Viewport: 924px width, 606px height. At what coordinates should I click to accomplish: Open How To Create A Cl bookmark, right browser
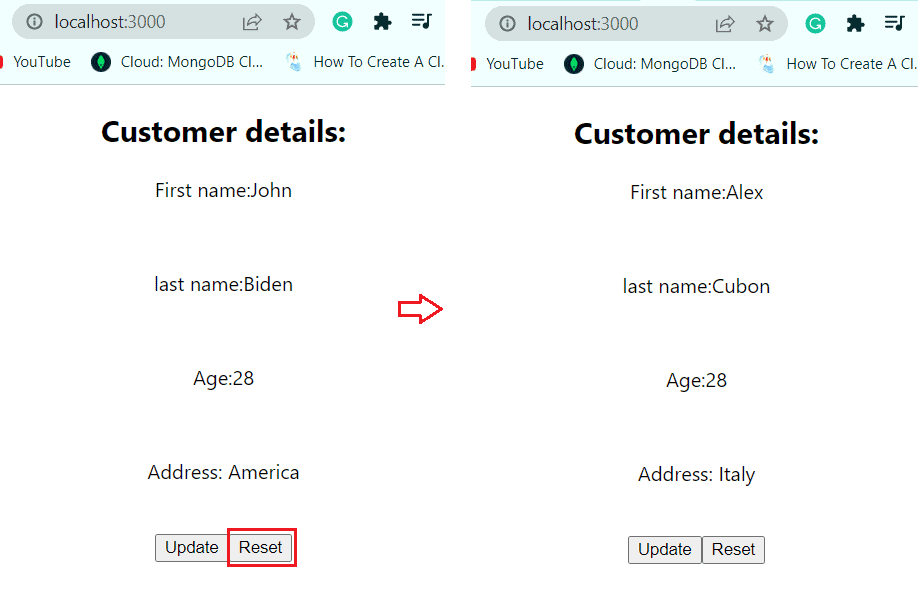pos(852,64)
